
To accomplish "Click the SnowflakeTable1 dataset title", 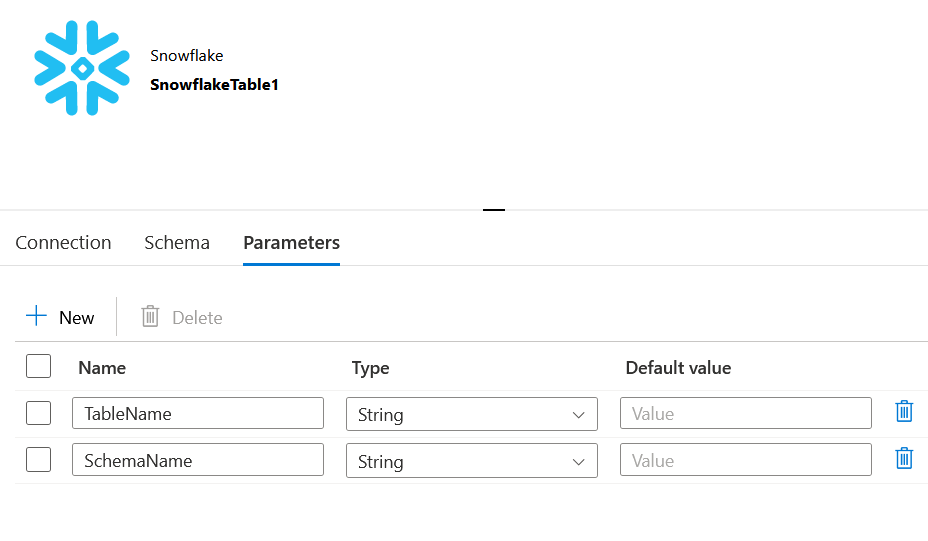I will pyautogui.click(x=214, y=85).
